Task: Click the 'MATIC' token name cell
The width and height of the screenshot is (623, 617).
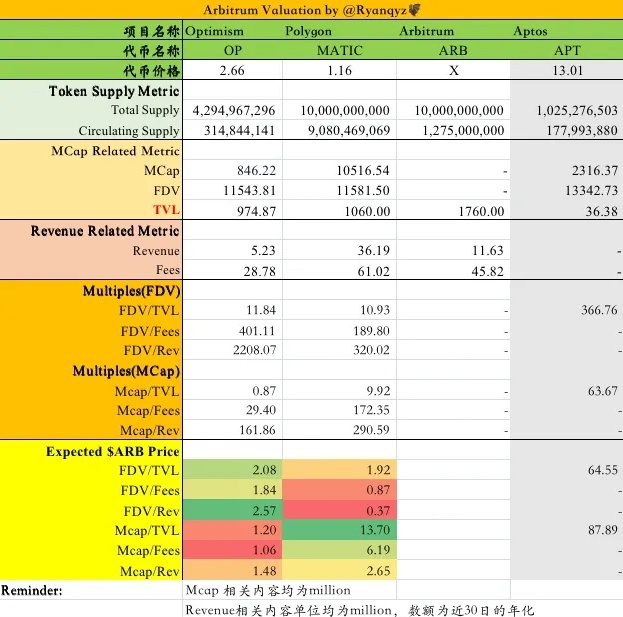Action: point(340,50)
